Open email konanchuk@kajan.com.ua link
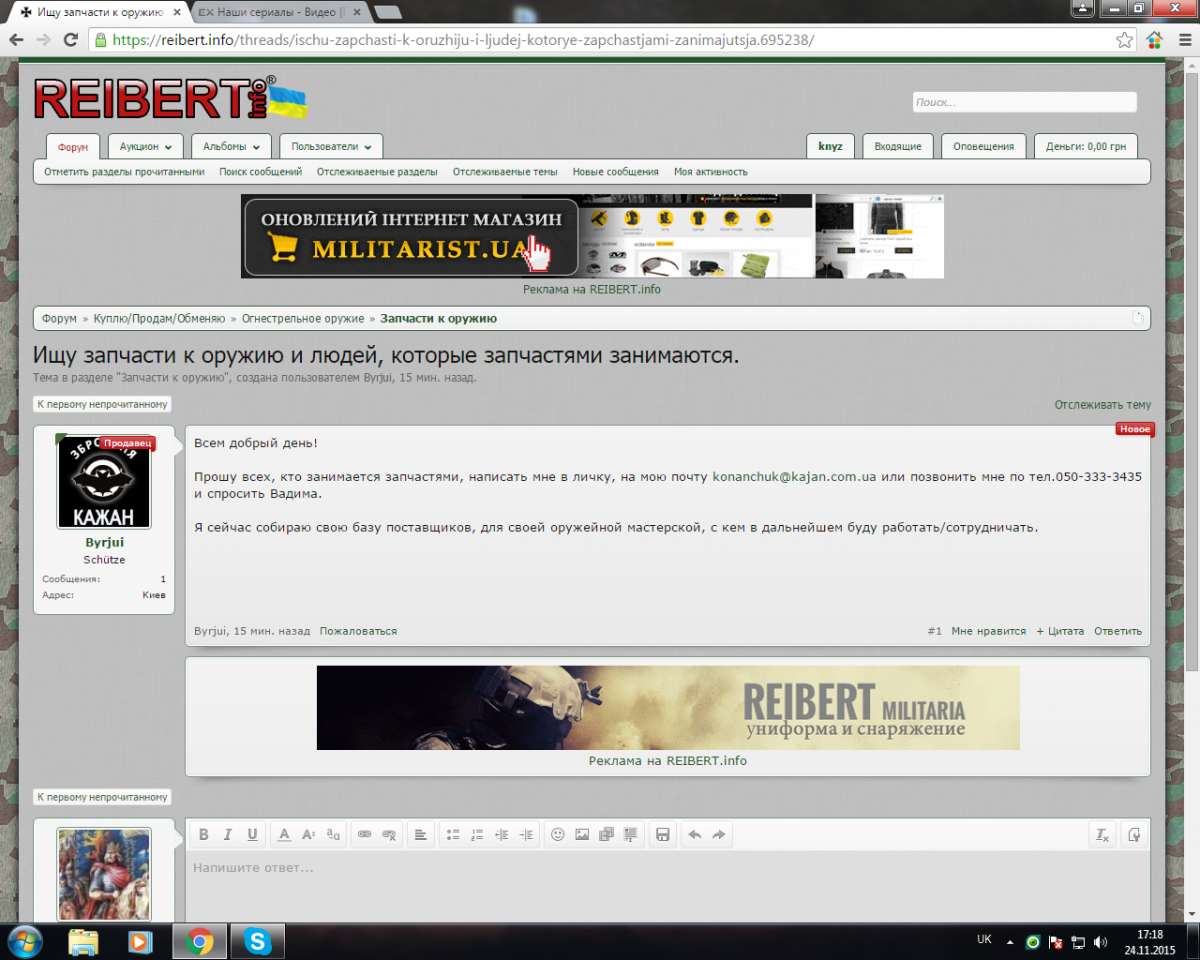Viewport: 1200px width, 960px height. pos(794,476)
